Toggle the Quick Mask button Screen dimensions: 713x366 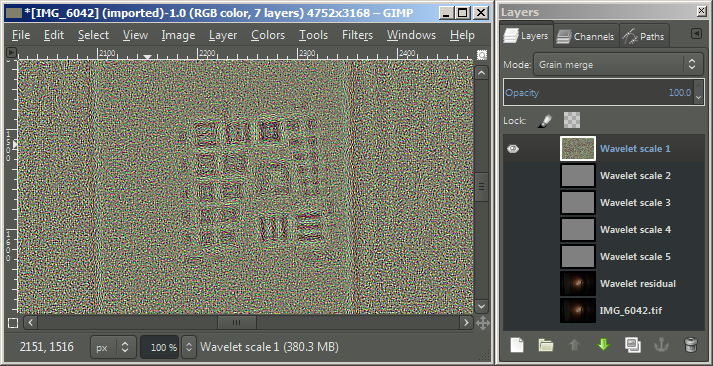(x=13, y=323)
